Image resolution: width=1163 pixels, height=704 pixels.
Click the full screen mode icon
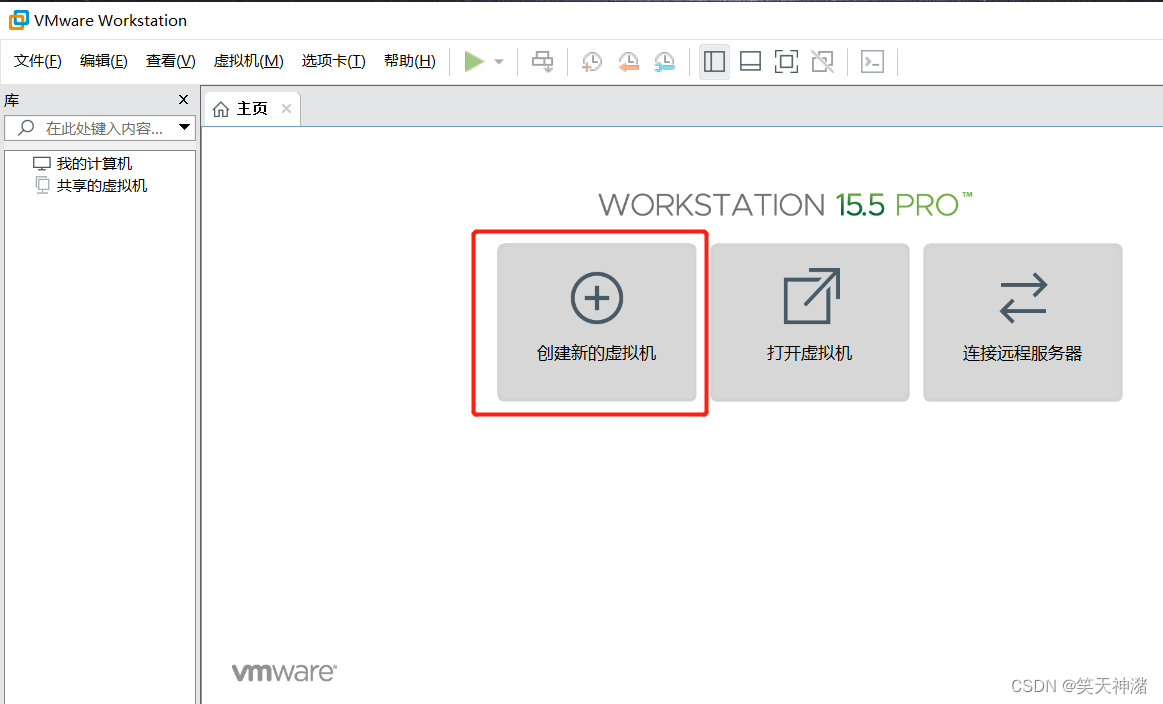pyautogui.click(x=786, y=62)
